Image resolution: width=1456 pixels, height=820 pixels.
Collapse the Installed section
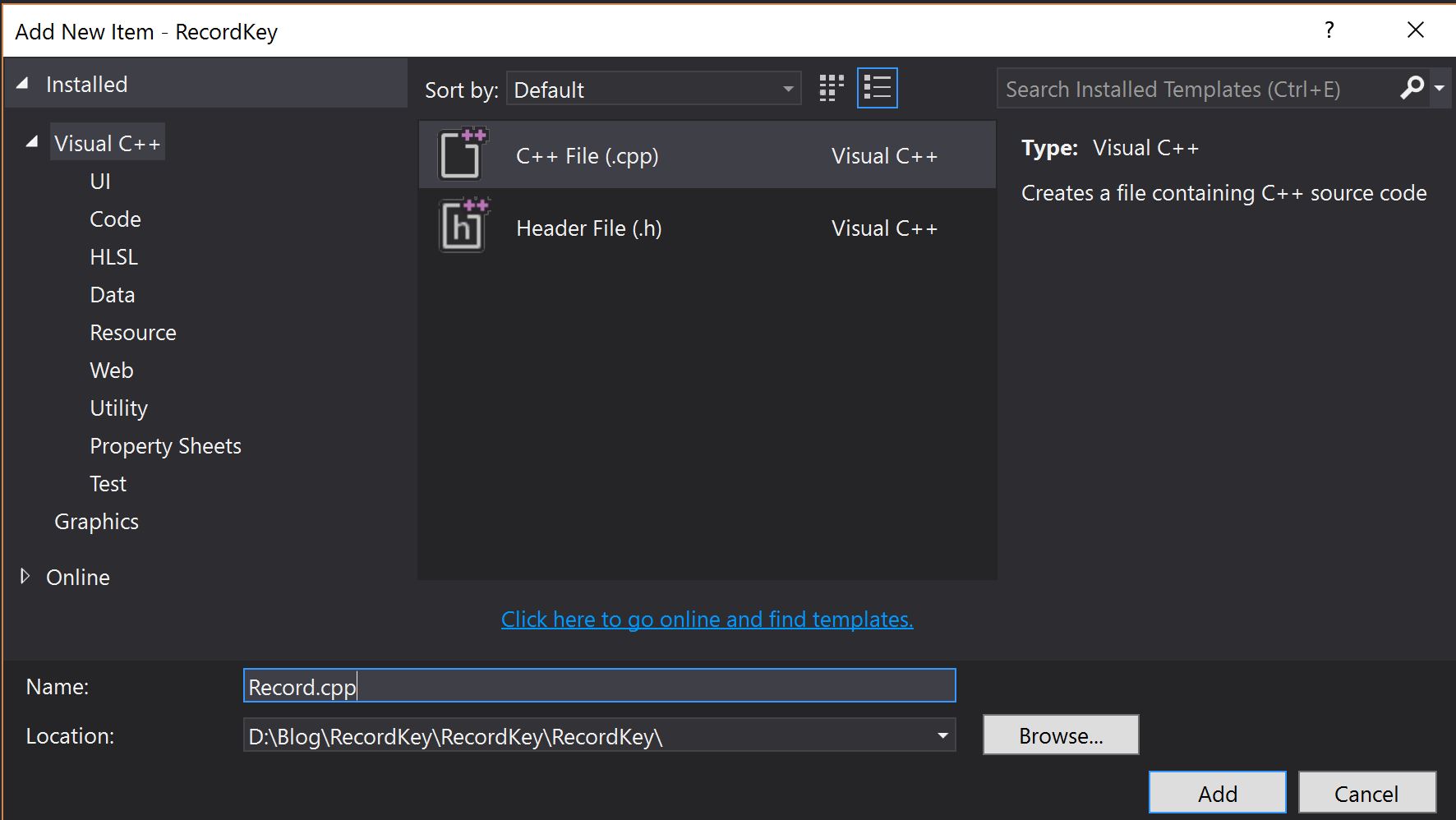23,82
